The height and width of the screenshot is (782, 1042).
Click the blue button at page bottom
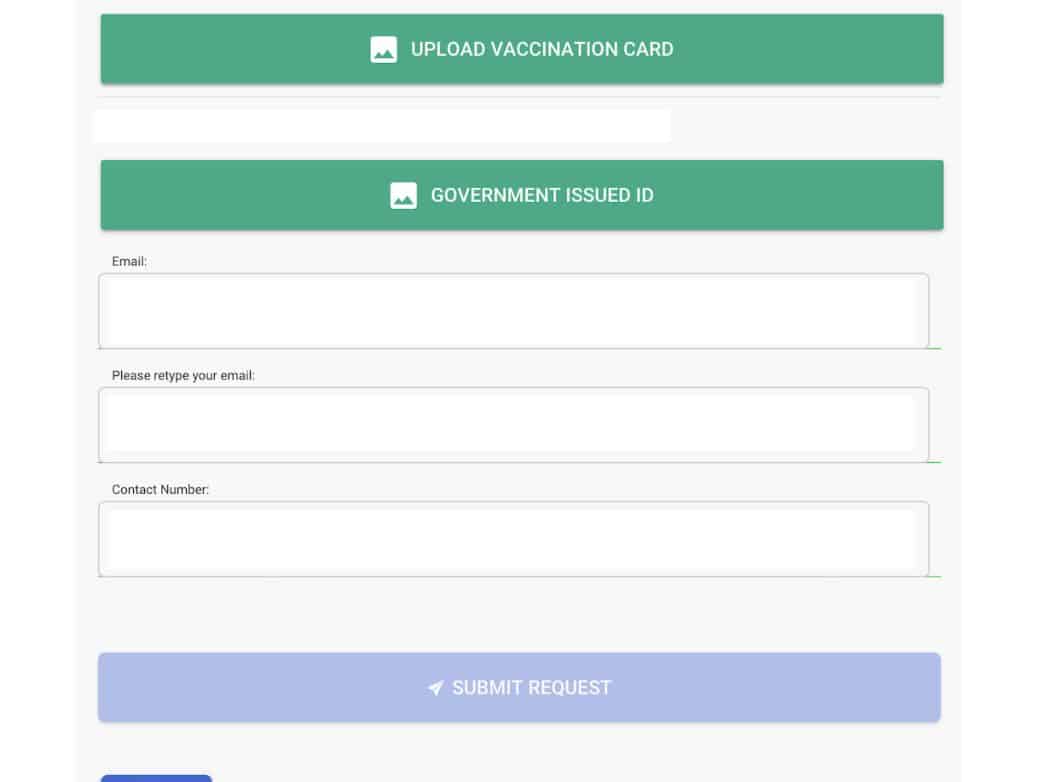(x=156, y=777)
